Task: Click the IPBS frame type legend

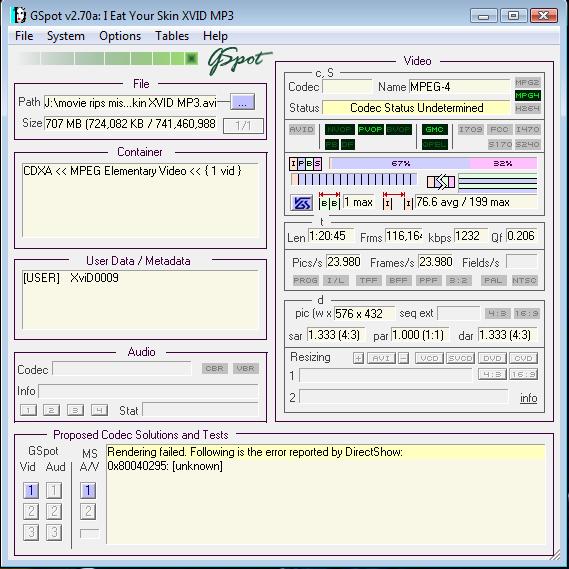Action: [306, 164]
